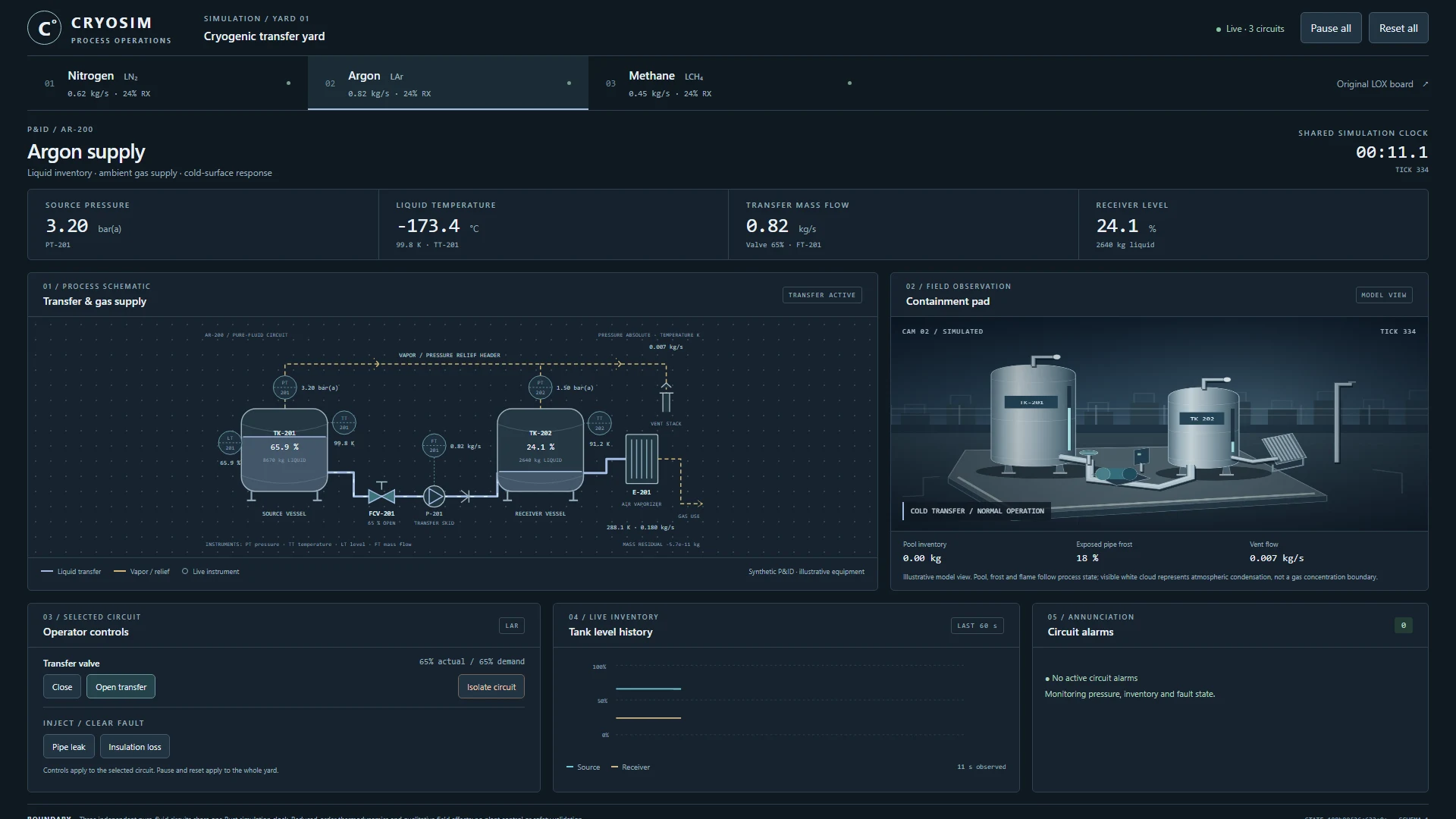This screenshot has width=1456, height=819.
Task: Click the TK-202 receiver vessel
Action: (540, 450)
